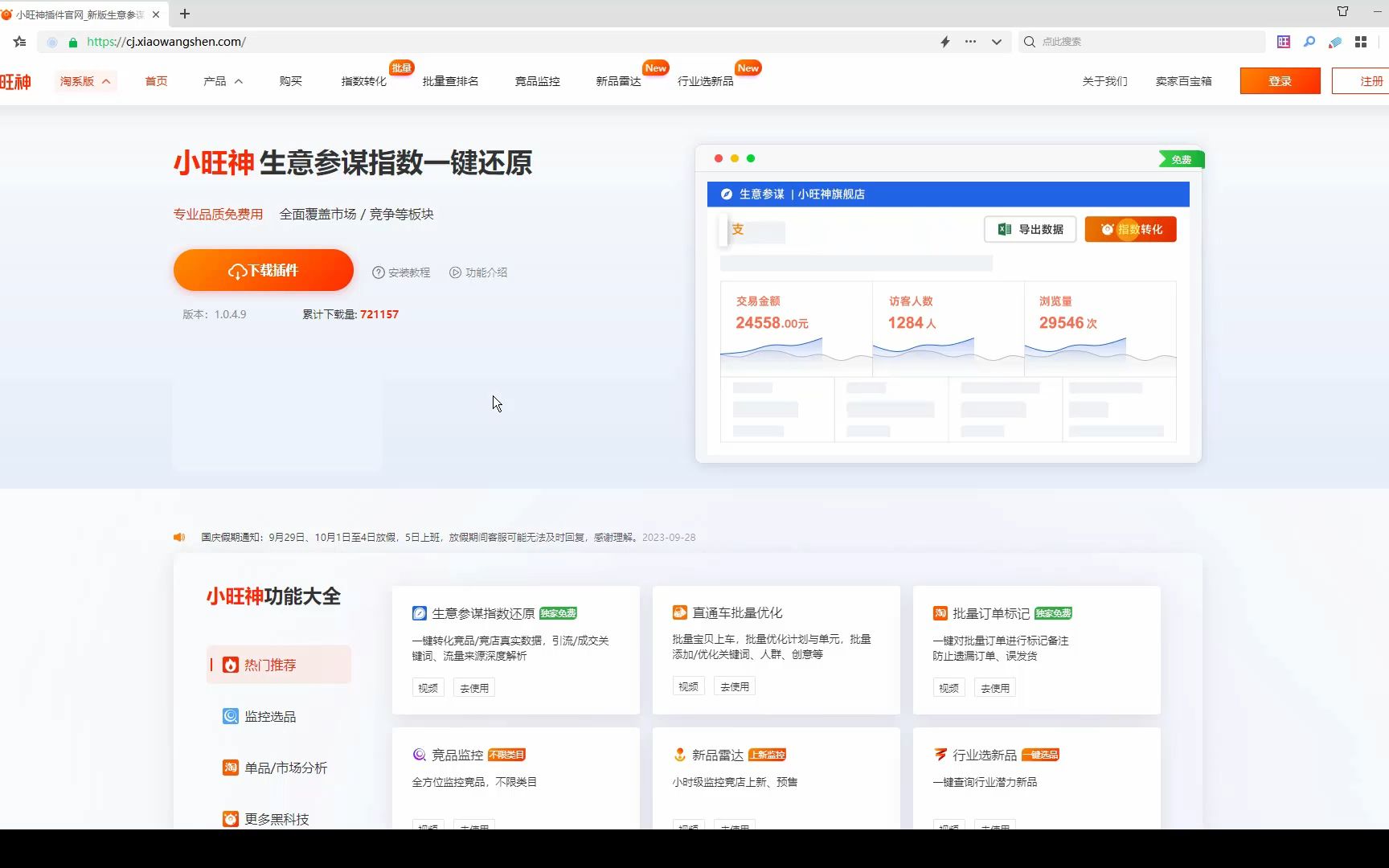This screenshot has height=868, width=1389.
Task: Click the orange 登录 button
Action: click(1280, 81)
